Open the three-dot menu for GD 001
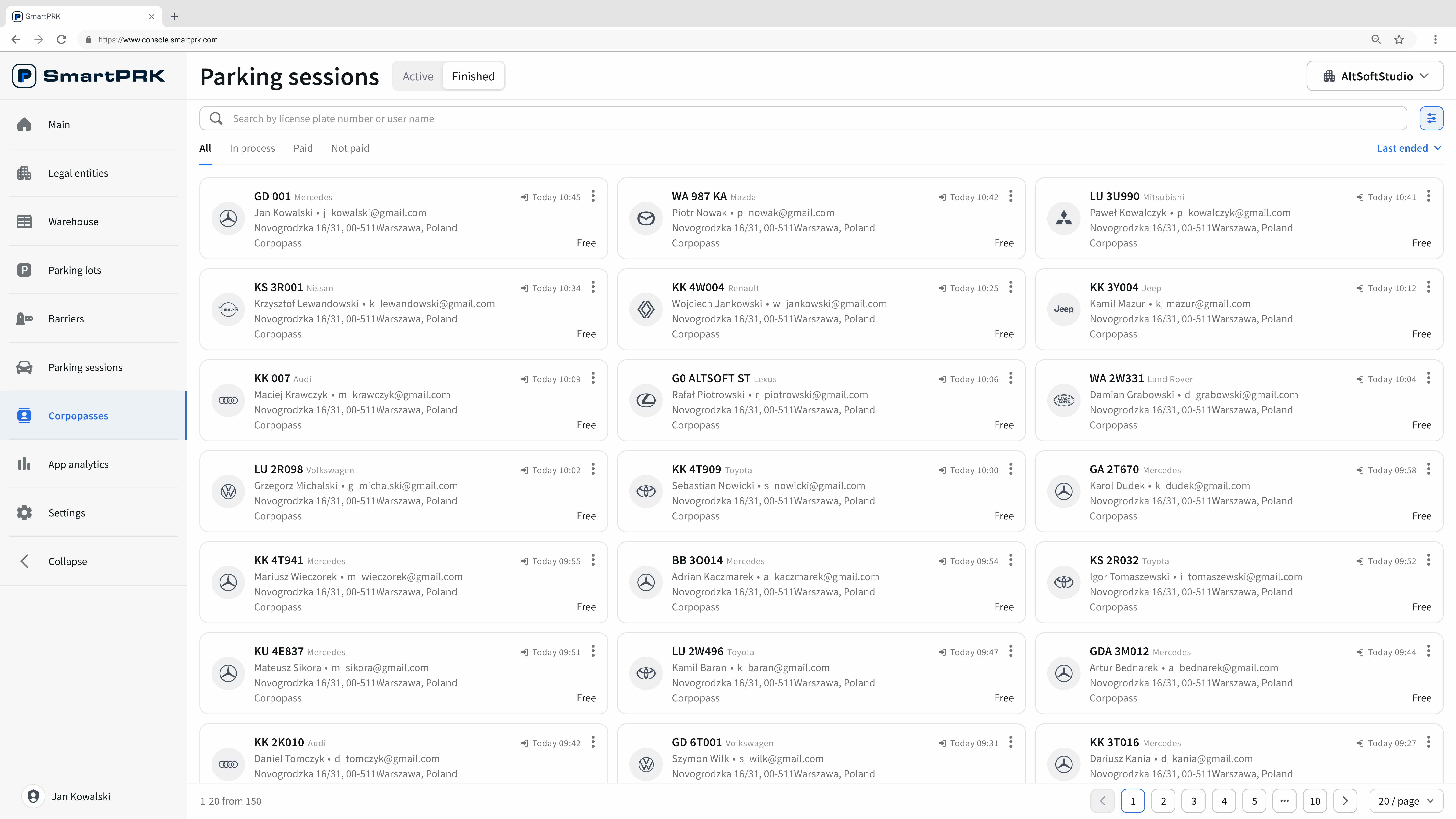This screenshot has width=1456, height=819. 593,196
